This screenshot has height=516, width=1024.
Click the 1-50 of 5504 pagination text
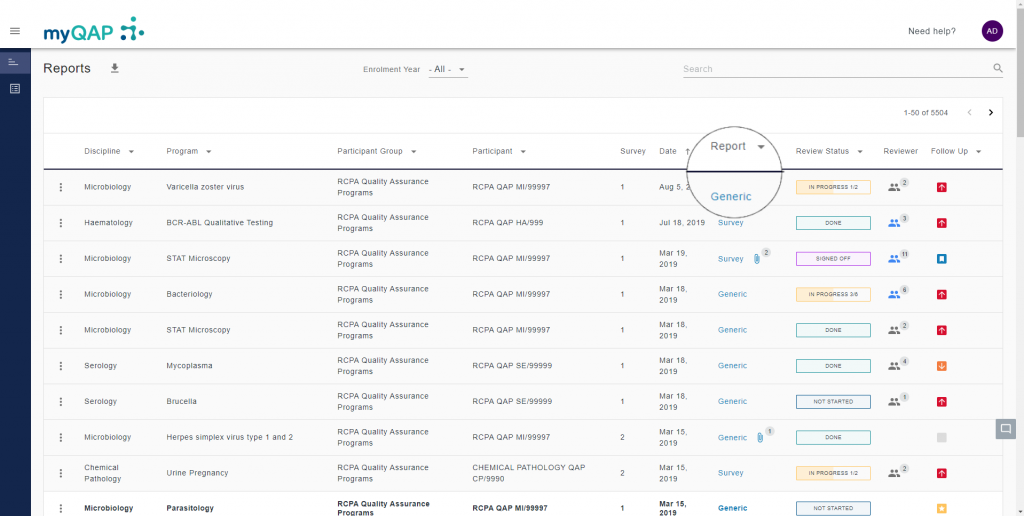(925, 112)
